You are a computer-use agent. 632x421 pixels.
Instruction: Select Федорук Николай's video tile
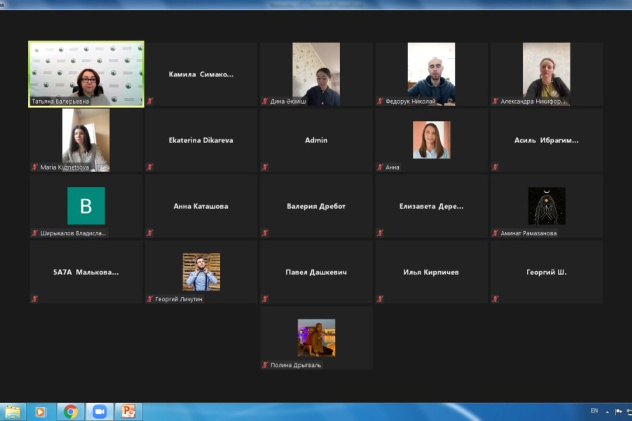coord(432,74)
